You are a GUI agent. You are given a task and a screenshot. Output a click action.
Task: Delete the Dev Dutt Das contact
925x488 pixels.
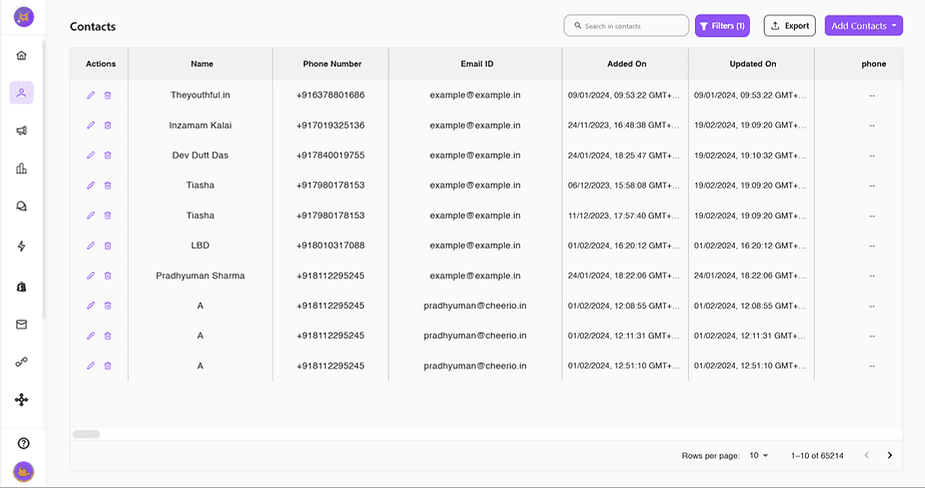click(x=107, y=155)
